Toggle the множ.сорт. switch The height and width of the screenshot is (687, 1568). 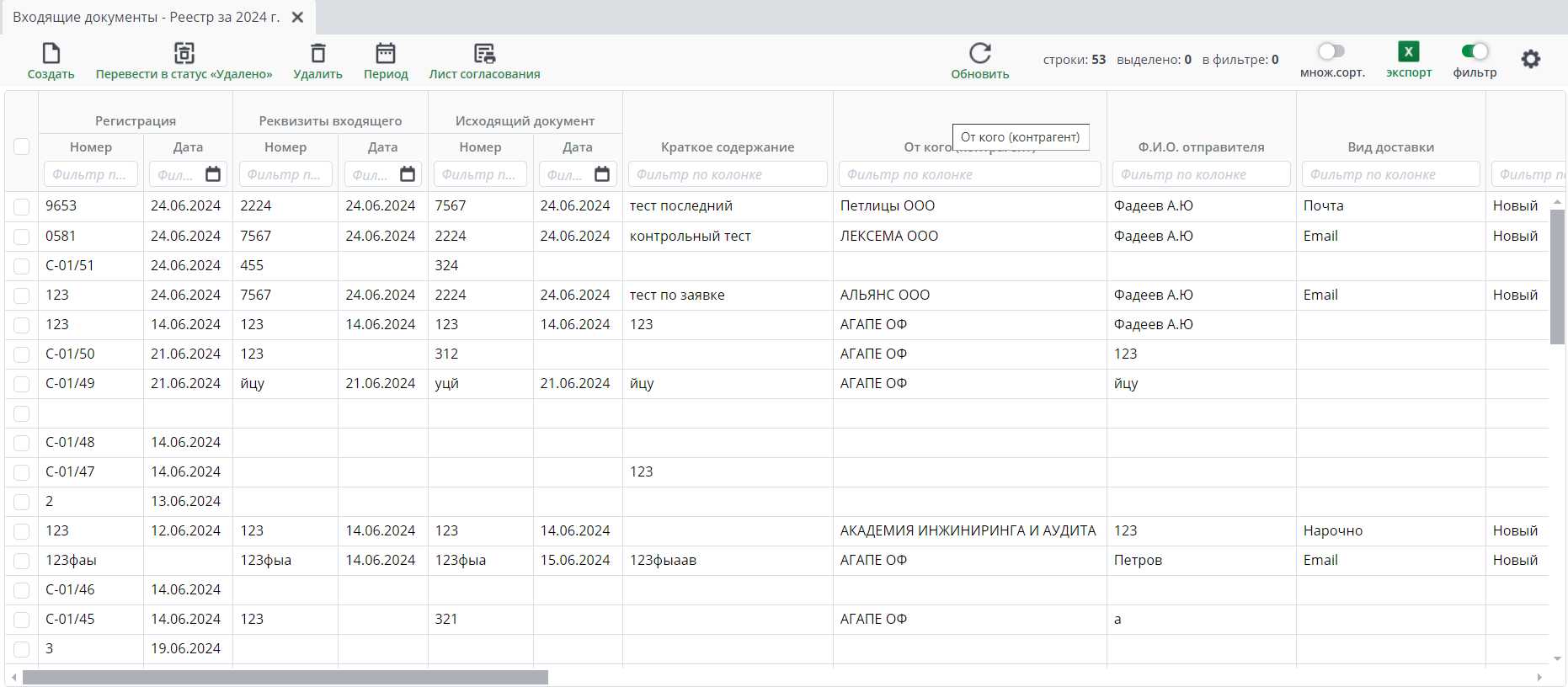pos(1331,51)
